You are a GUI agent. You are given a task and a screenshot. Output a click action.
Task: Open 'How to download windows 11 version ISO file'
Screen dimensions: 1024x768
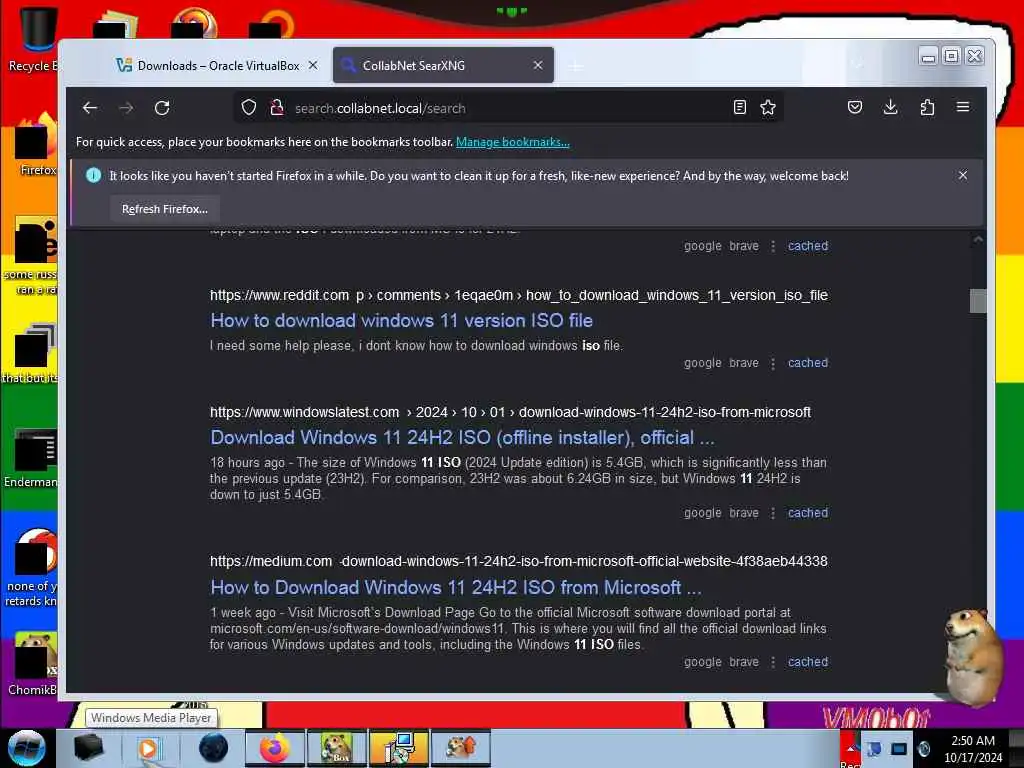(402, 321)
